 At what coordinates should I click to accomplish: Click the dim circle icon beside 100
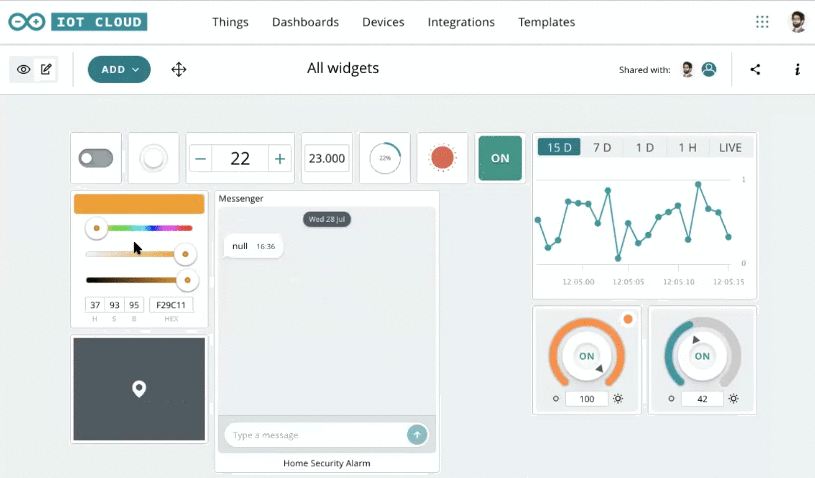coord(556,399)
